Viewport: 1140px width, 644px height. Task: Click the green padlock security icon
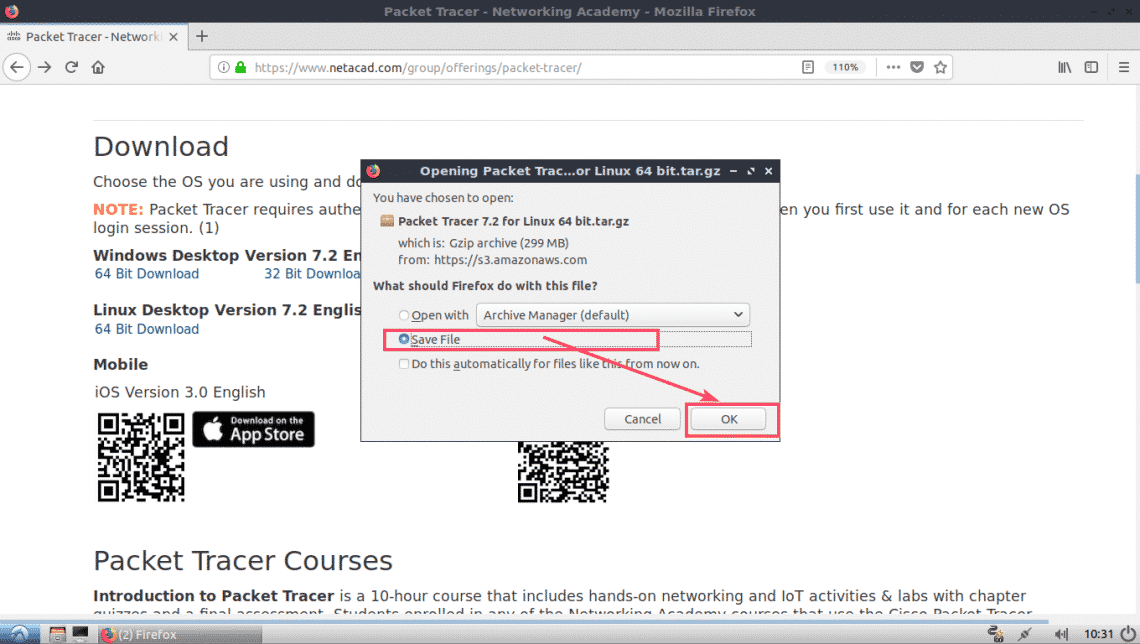click(241, 68)
